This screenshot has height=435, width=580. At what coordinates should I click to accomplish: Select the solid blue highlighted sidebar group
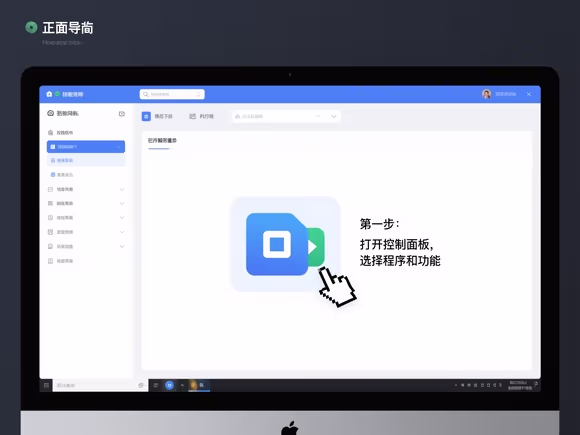86,147
